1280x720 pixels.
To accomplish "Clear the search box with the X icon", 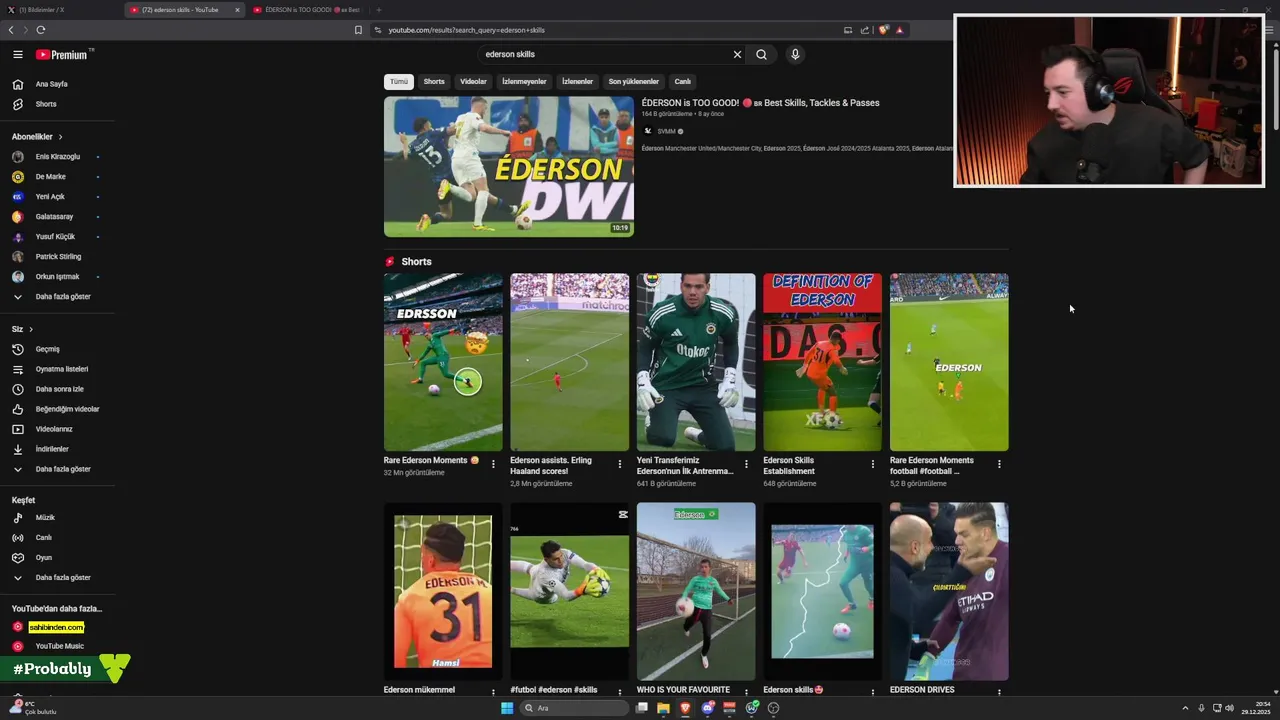I will 737,55.
